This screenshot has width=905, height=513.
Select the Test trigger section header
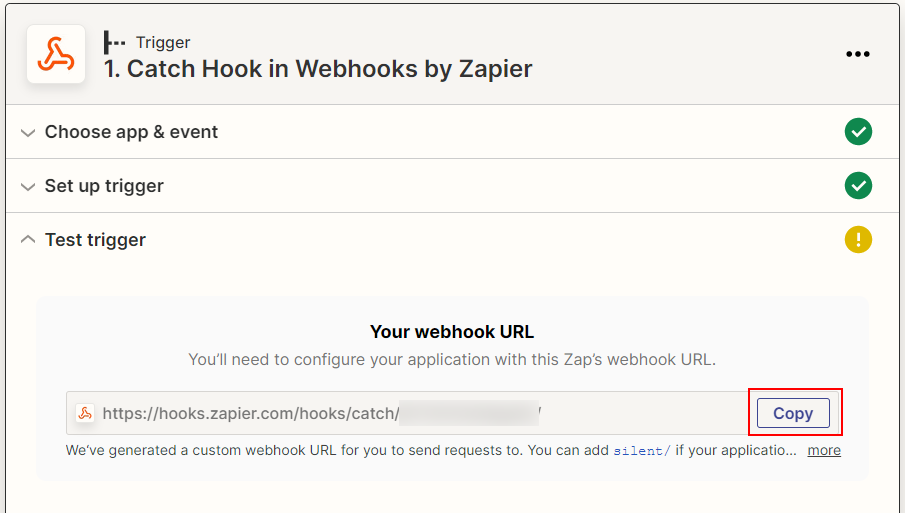95,240
